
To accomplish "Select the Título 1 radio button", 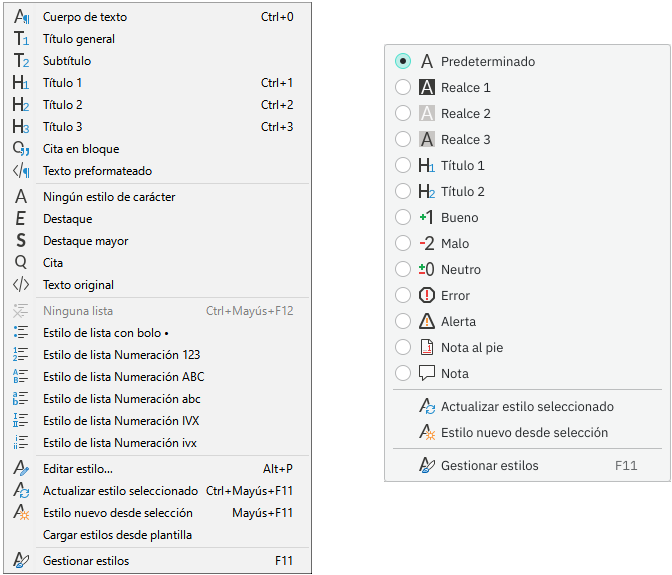I will tap(403, 165).
